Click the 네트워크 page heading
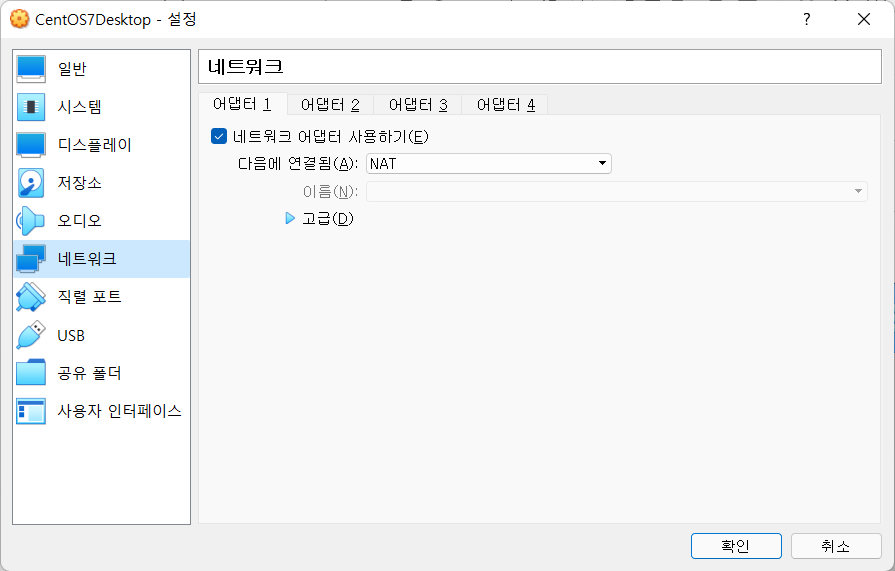Screen dimensions: 895x571 pos(245,67)
